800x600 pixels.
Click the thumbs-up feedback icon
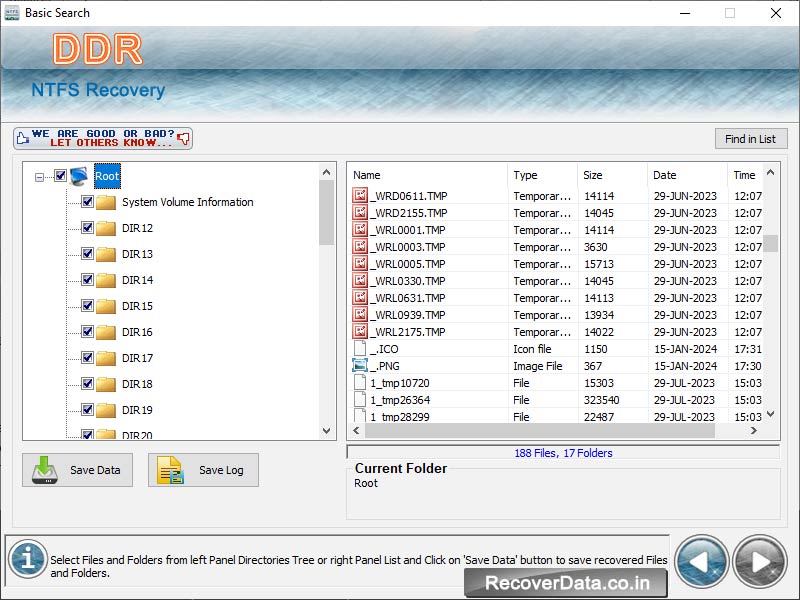pyautogui.click(x=22, y=137)
